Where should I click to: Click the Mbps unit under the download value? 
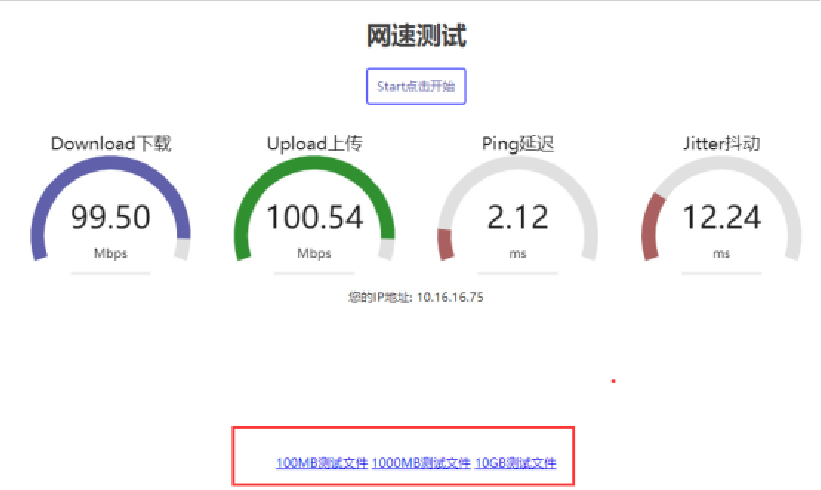[x=111, y=253]
